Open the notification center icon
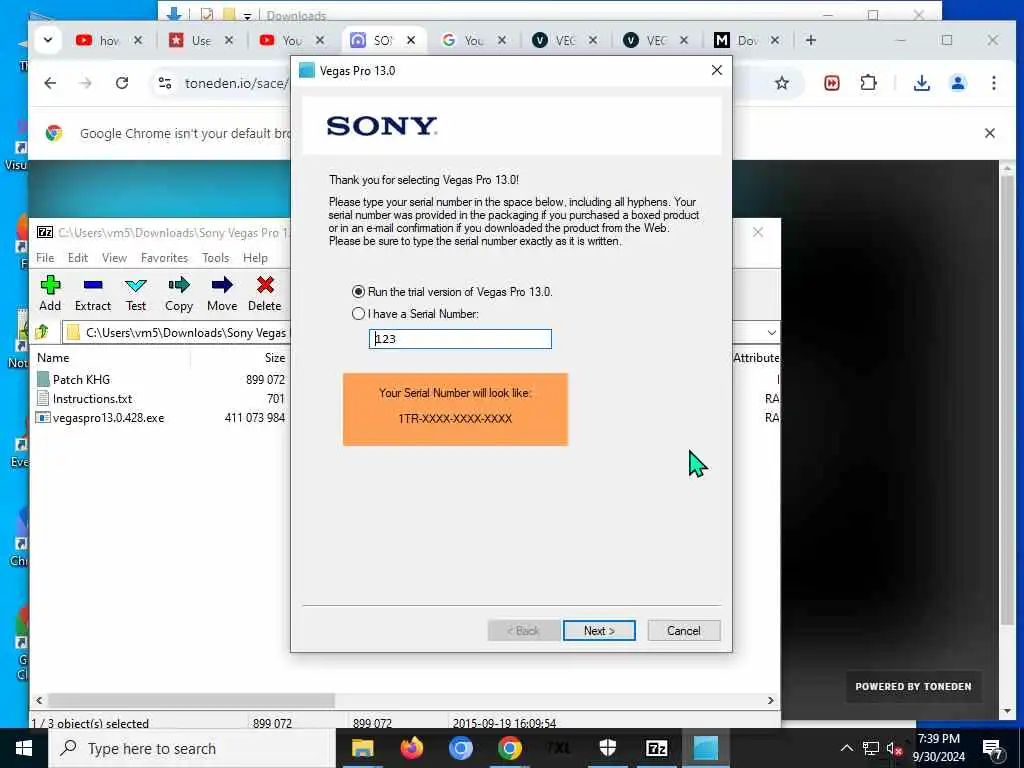 (993, 750)
